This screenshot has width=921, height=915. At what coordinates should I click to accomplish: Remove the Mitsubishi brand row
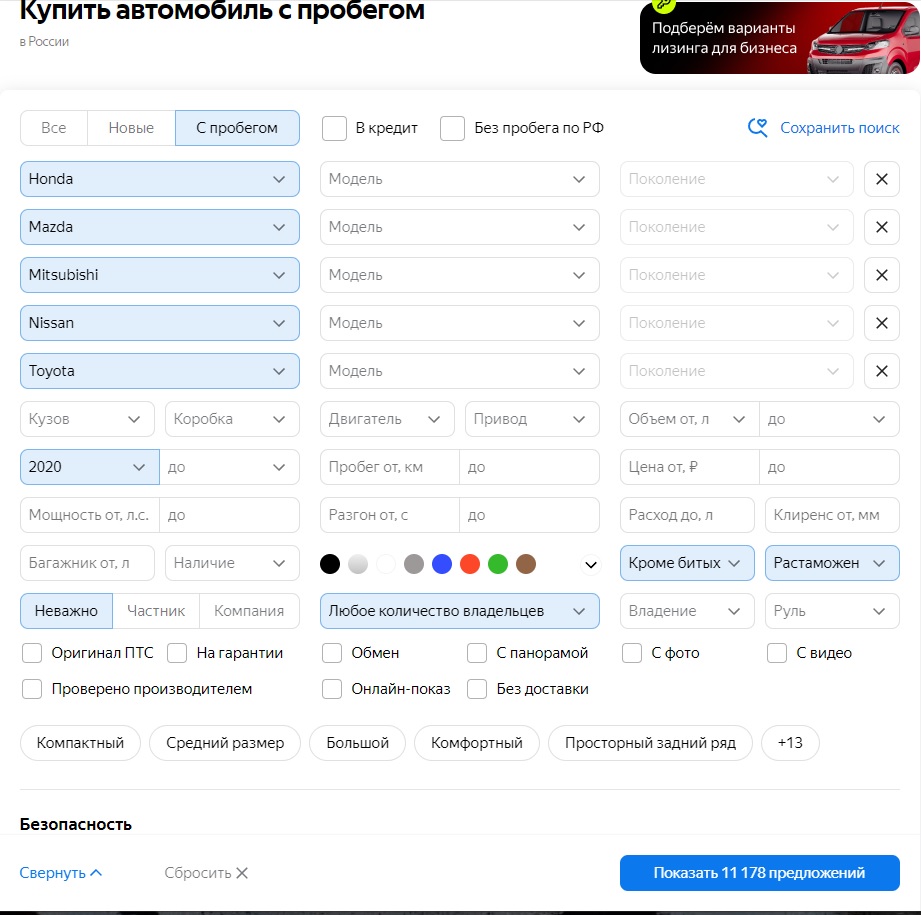click(x=881, y=275)
